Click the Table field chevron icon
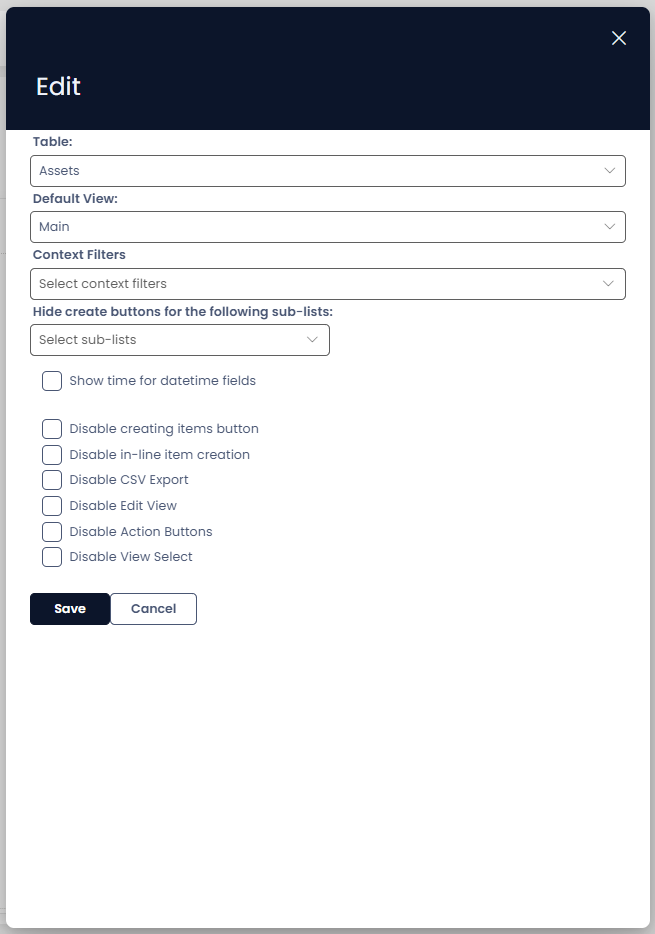 coord(611,170)
